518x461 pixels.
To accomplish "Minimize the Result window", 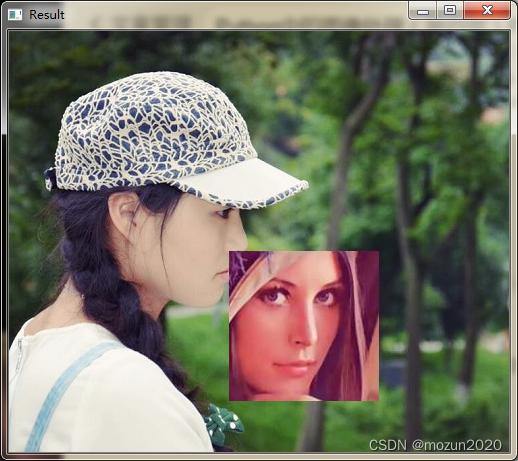I will 423,11.
